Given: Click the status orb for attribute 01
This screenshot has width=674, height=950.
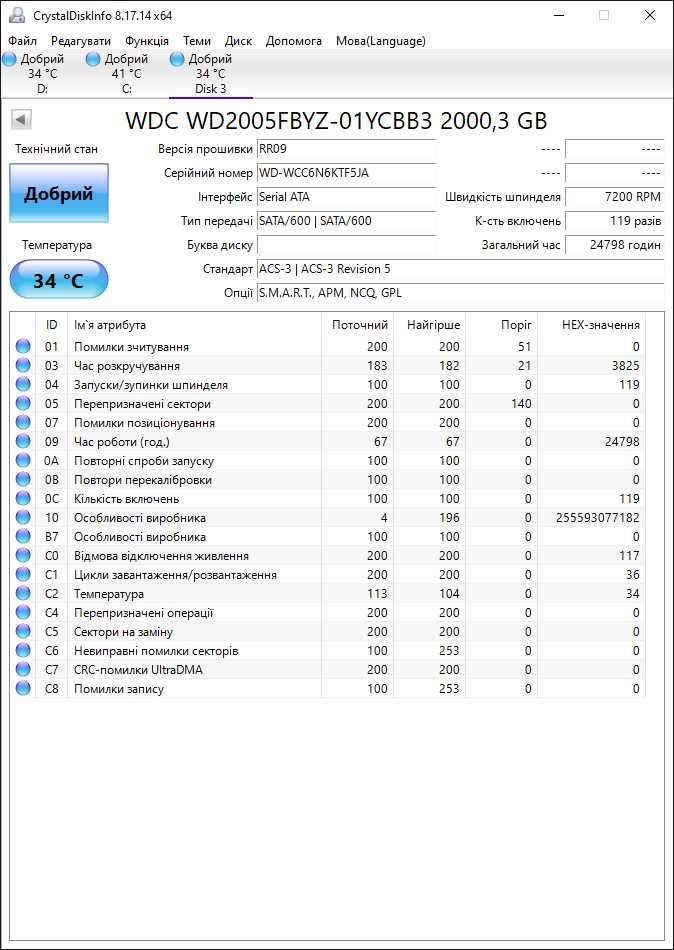Looking at the screenshot, I should (x=23, y=347).
